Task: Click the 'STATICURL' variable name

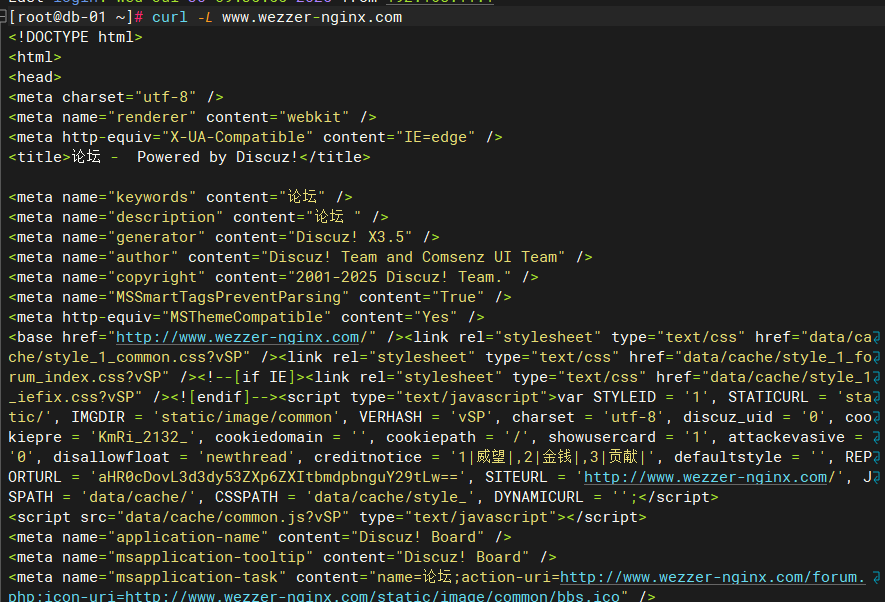Action: coord(768,397)
